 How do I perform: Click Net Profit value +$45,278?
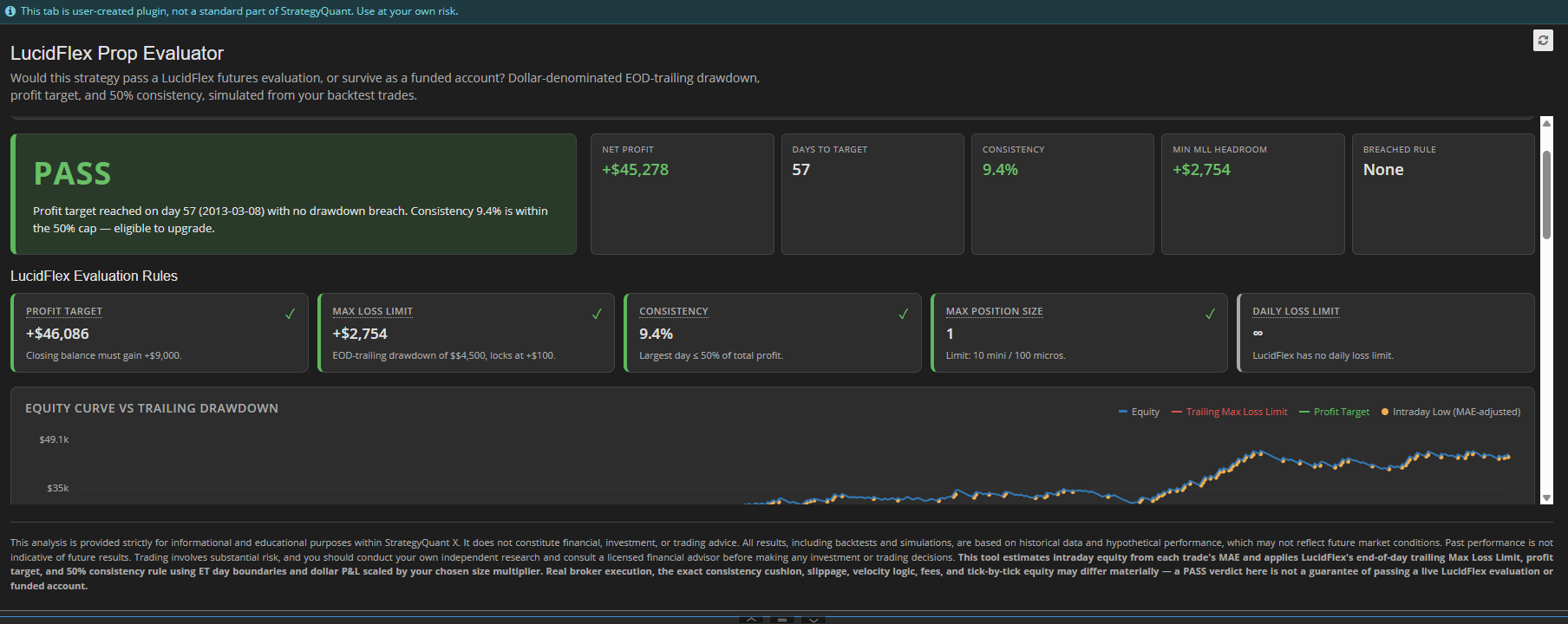pyautogui.click(x=635, y=170)
